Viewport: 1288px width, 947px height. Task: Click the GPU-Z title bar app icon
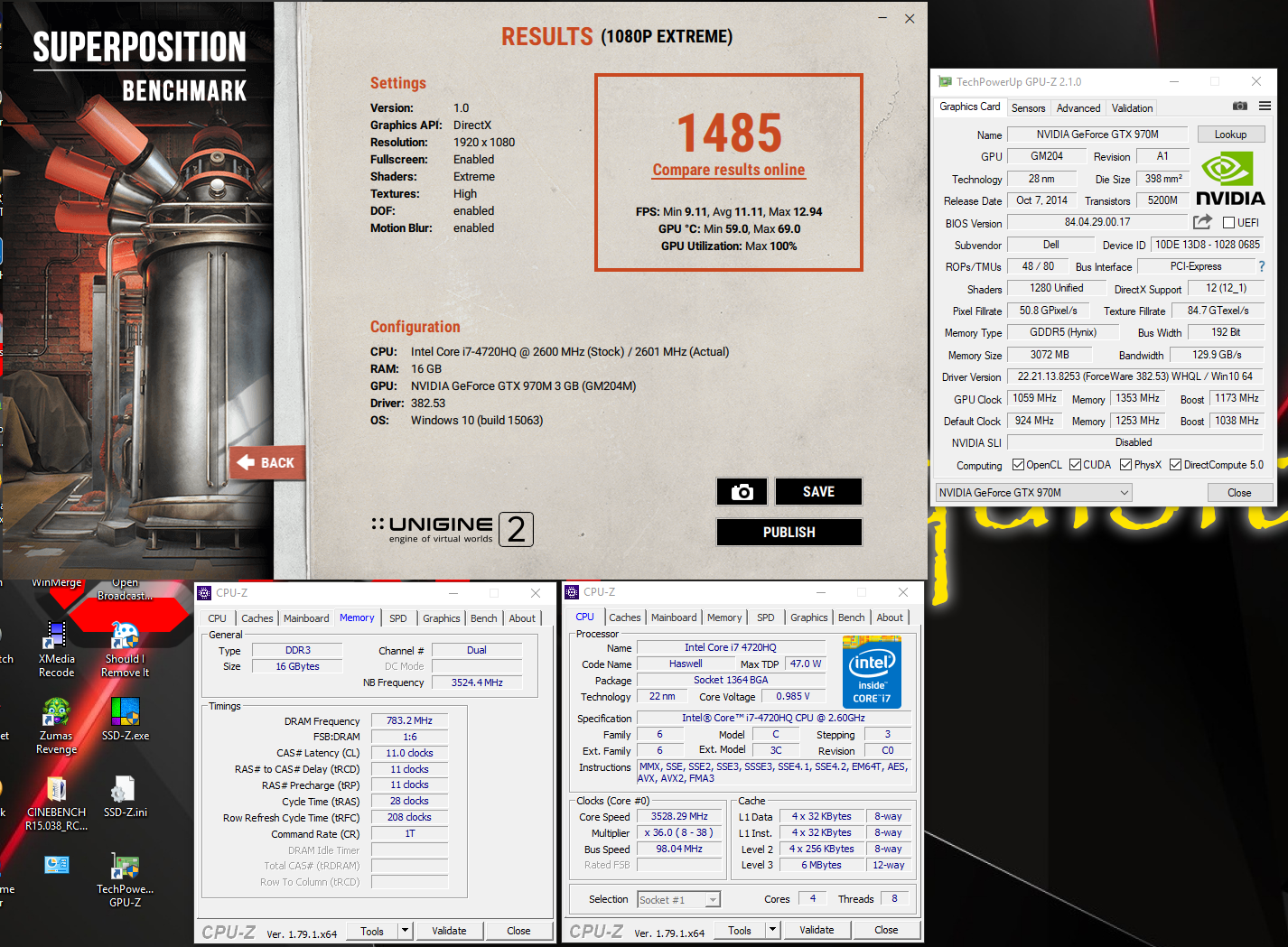(946, 81)
